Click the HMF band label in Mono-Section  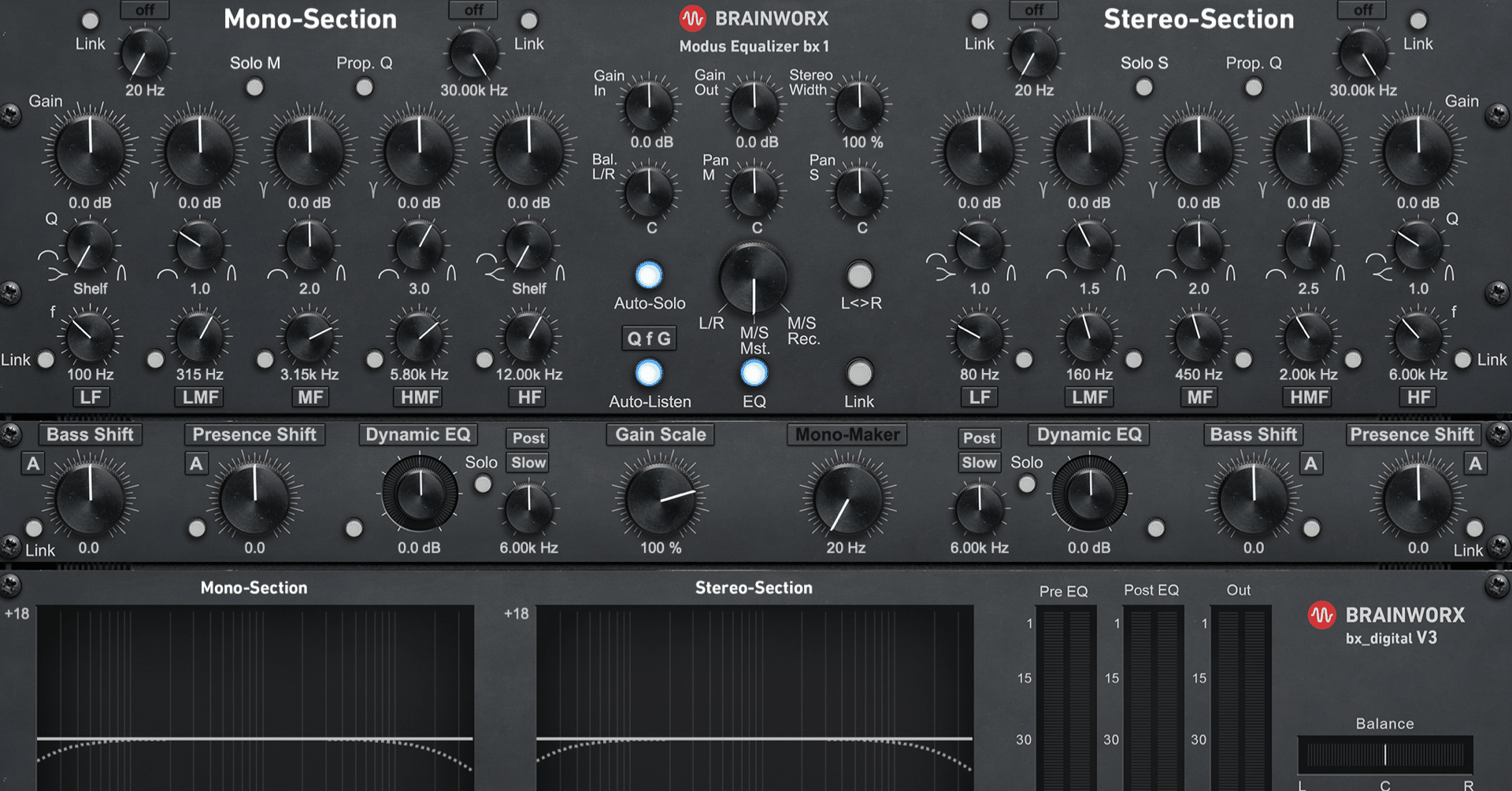pos(418,397)
